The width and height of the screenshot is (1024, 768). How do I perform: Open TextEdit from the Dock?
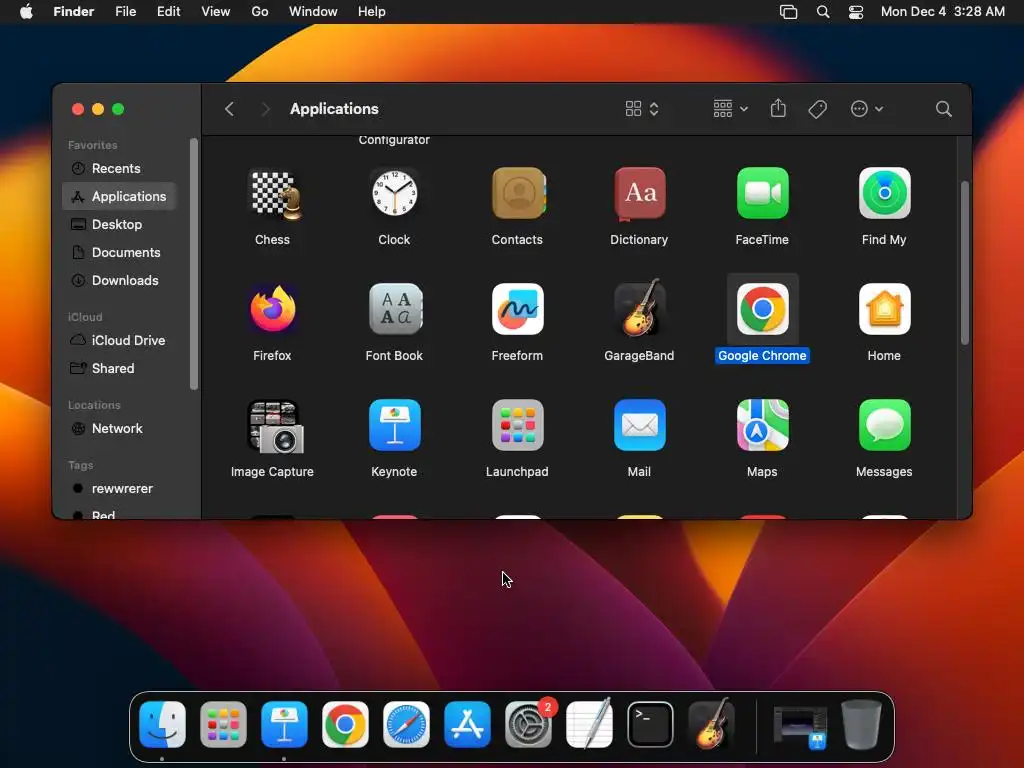(590, 723)
